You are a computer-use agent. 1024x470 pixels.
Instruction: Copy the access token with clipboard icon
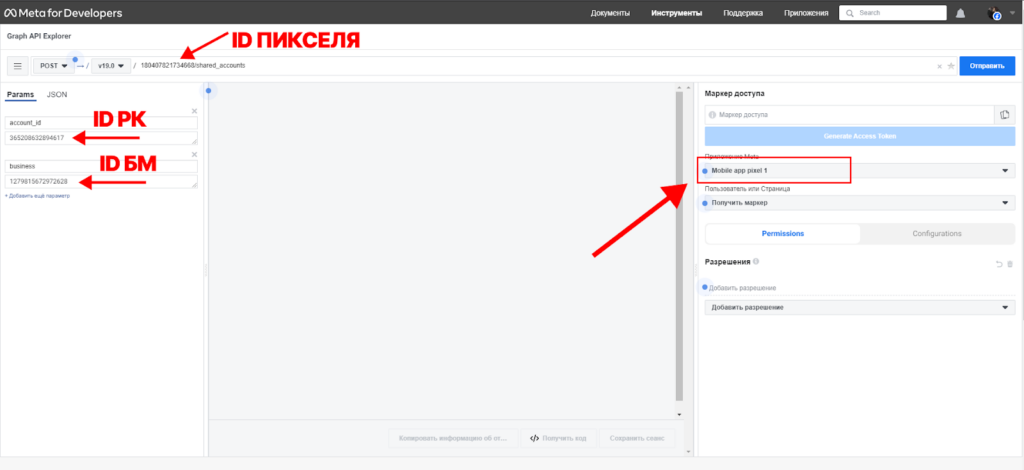coord(1006,115)
